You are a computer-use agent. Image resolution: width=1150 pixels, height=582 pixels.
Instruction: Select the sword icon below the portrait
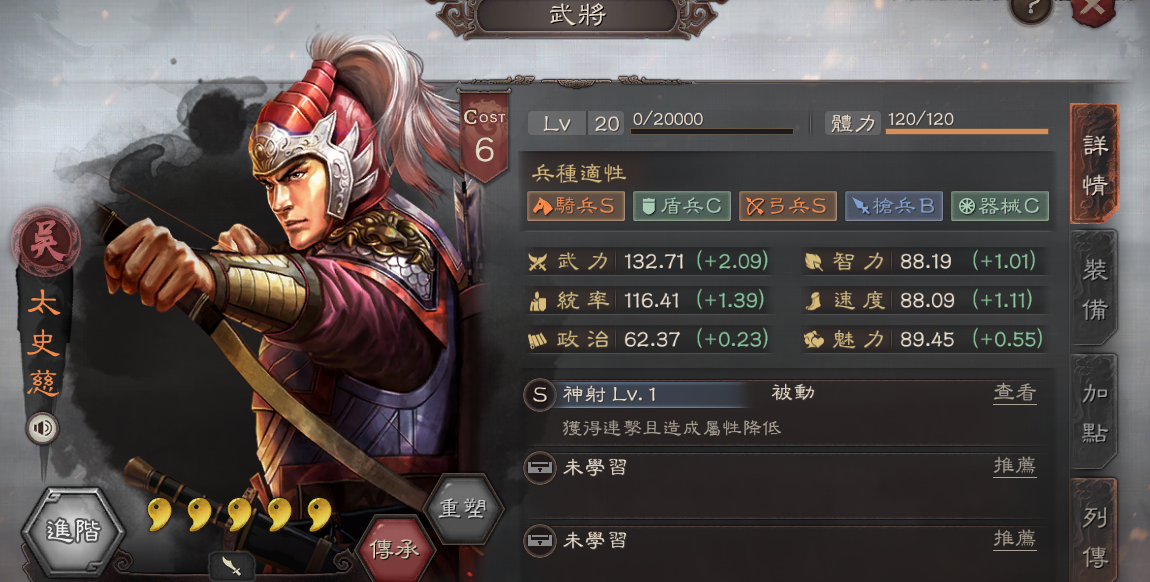click(x=232, y=565)
